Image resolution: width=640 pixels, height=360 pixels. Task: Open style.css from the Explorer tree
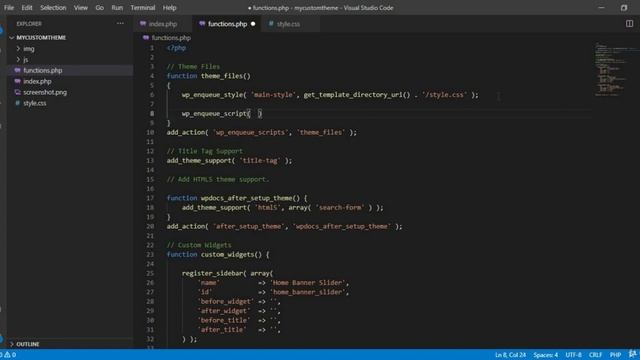[x=35, y=104]
